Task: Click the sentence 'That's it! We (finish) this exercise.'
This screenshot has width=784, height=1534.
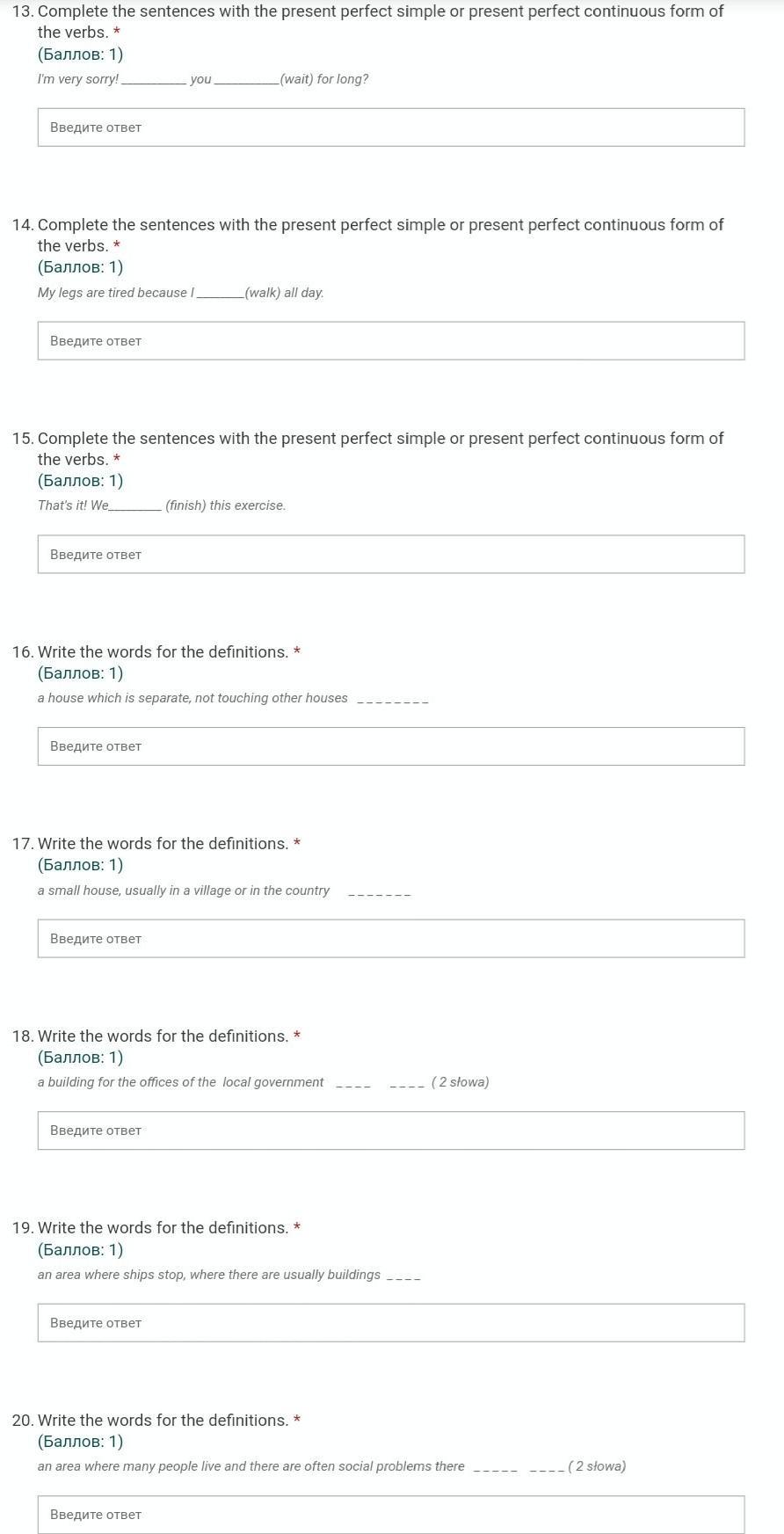Action: [162, 505]
